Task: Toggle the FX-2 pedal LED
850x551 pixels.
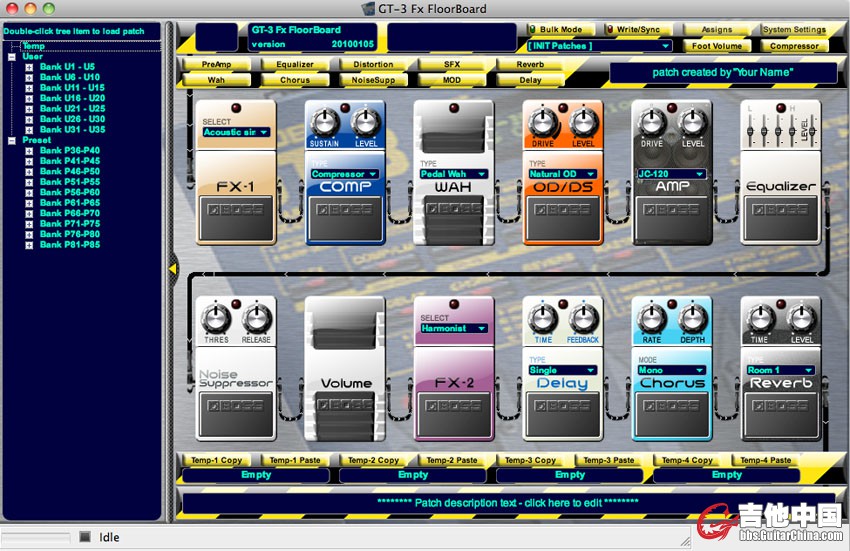Action: click(454, 304)
